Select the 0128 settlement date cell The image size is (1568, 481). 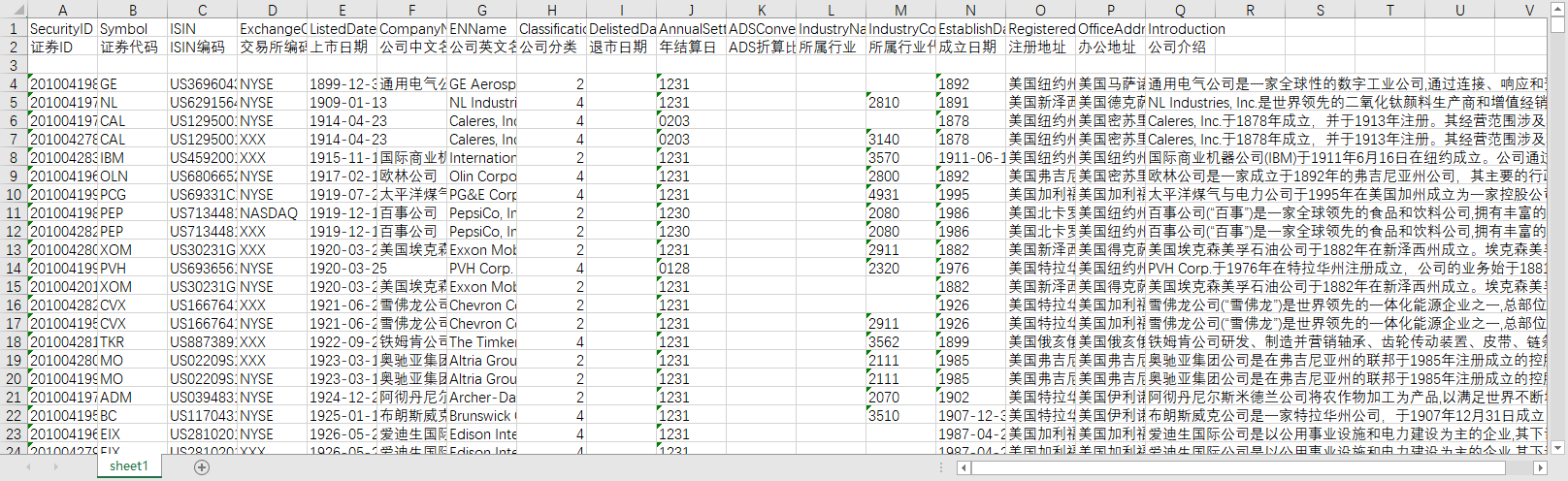(691, 268)
